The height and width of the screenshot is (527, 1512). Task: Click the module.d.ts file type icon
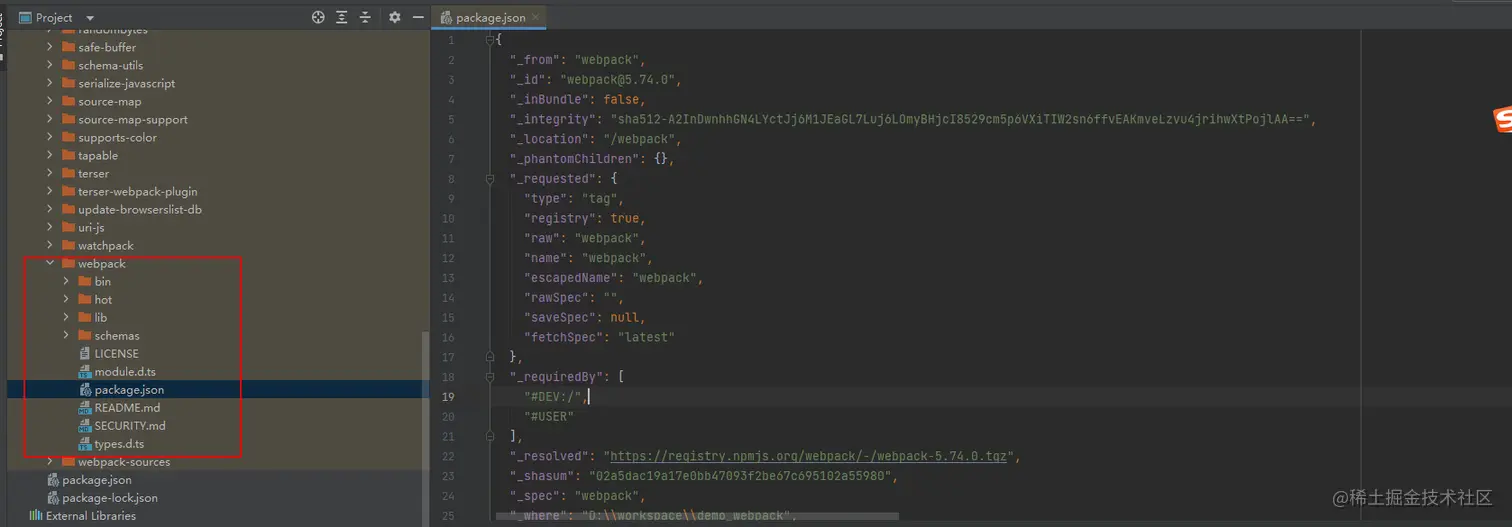pos(85,371)
